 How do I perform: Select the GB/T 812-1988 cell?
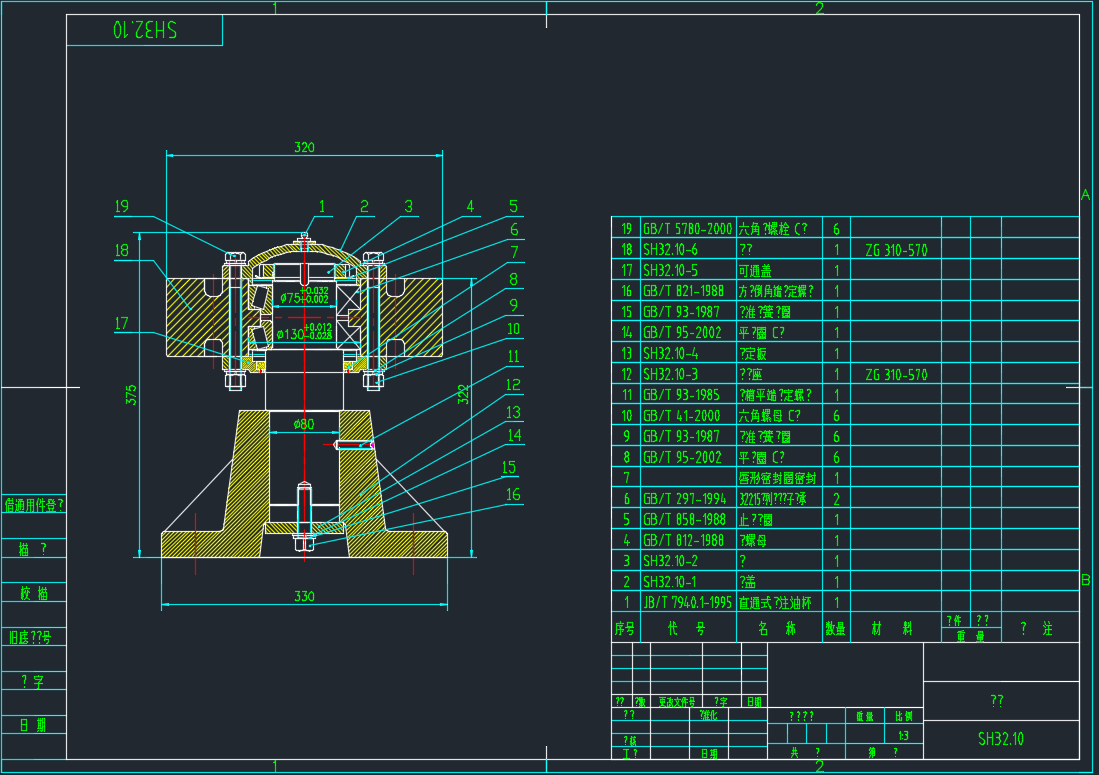coord(683,540)
